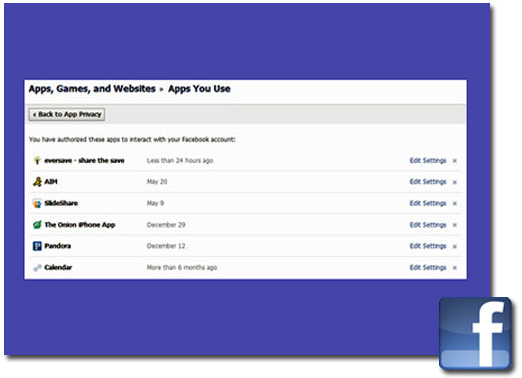Click Apps, Games, and Websites breadcrumb
522x378 pixels.
tap(92, 89)
